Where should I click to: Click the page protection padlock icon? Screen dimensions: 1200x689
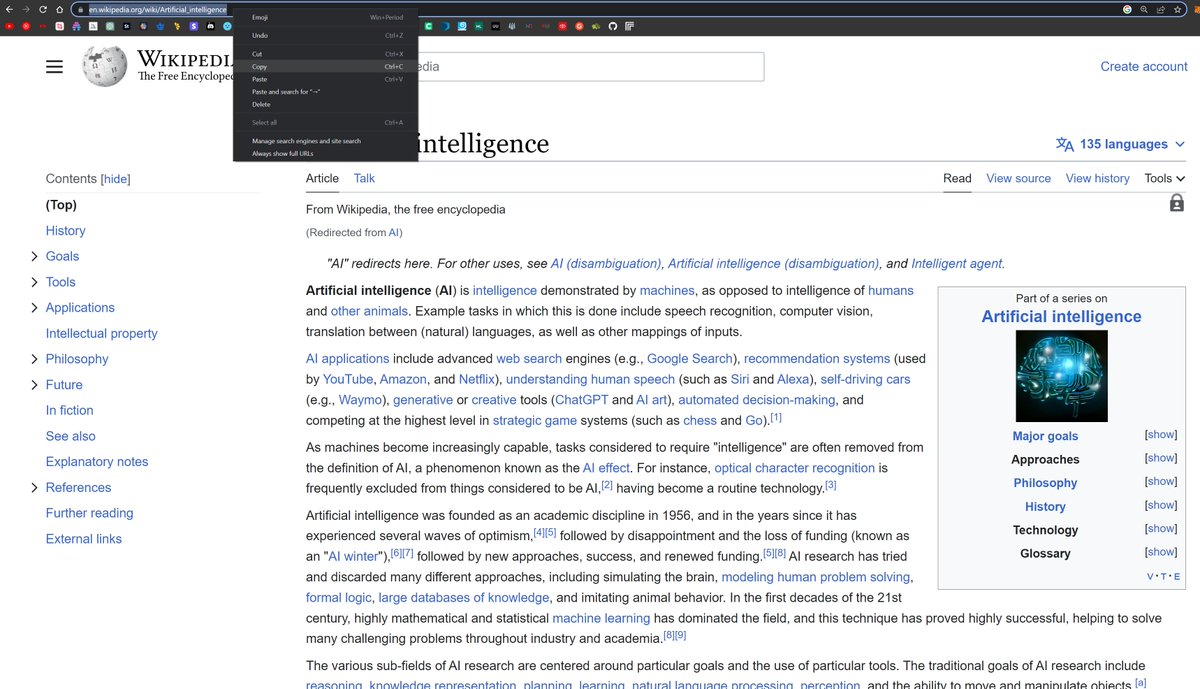point(1176,203)
